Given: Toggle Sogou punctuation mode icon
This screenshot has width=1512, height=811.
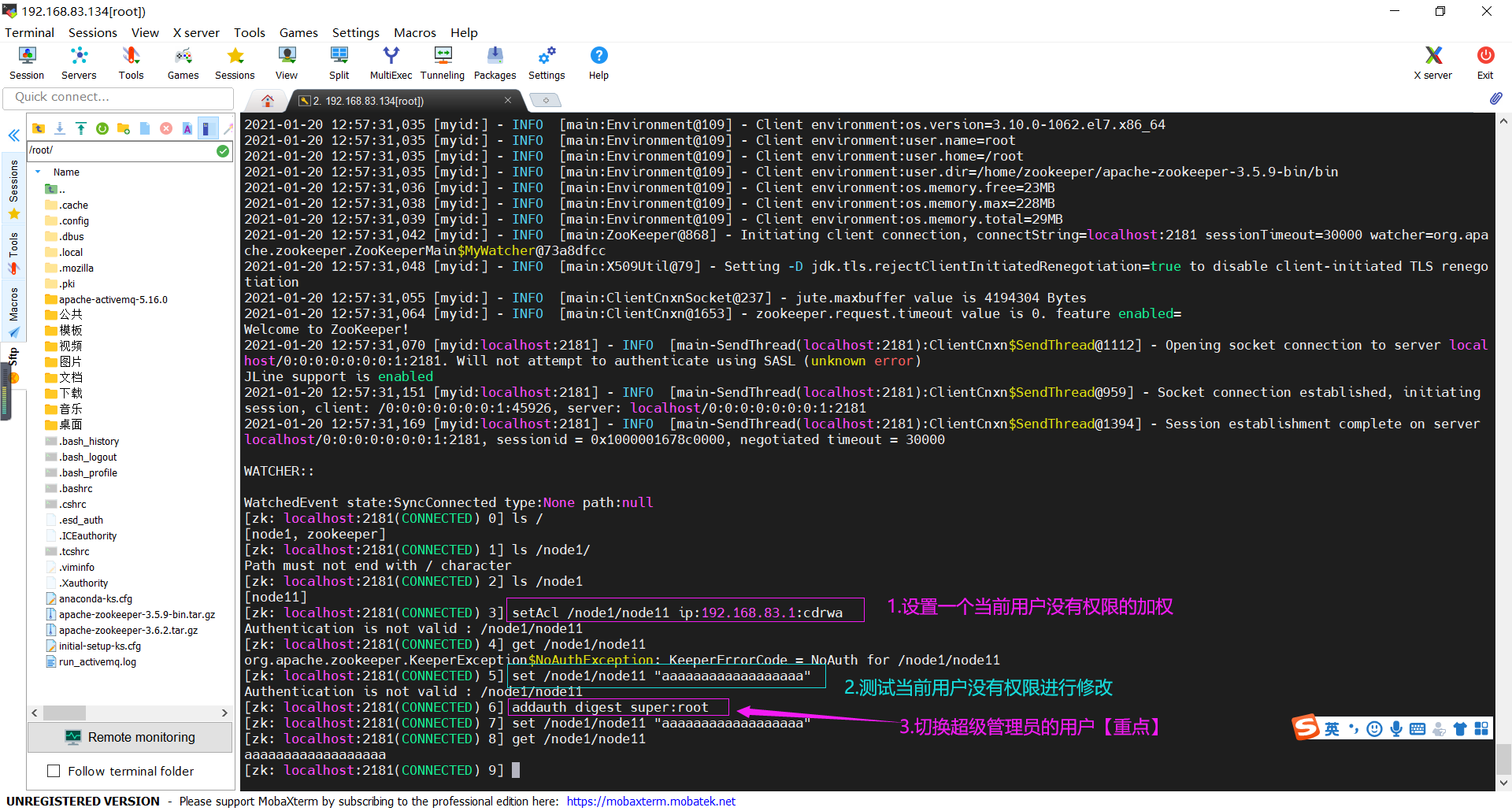Looking at the screenshot, I should (1354, 729).
